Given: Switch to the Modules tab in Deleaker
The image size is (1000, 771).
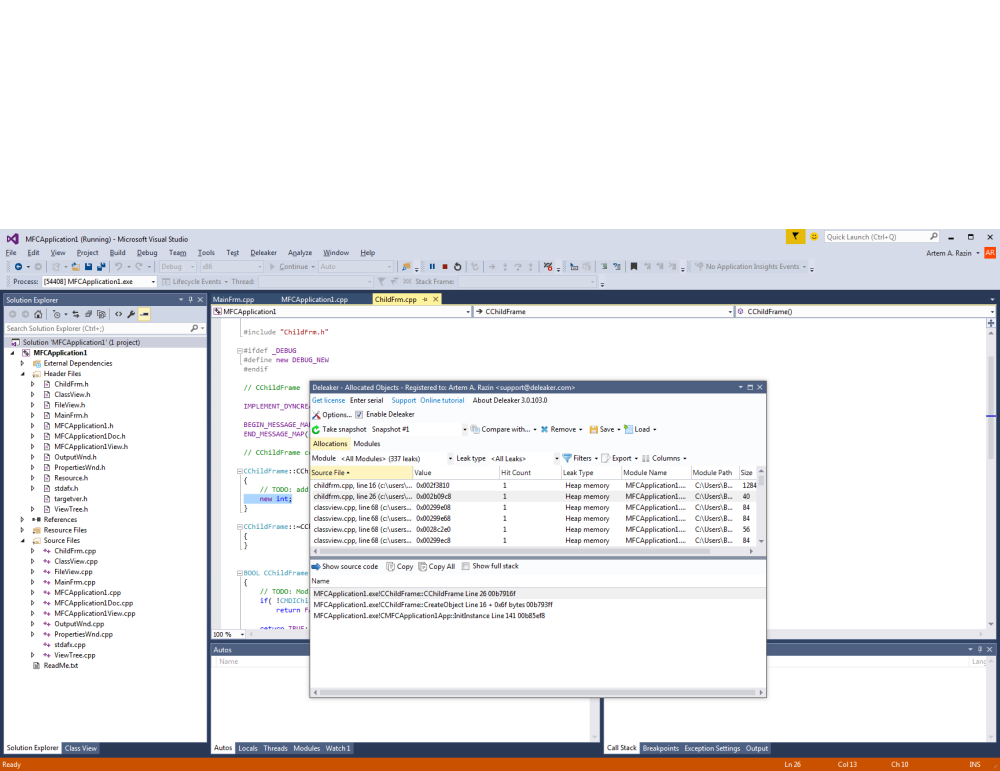Looking at the screenshot, I should tap(366, 443).
